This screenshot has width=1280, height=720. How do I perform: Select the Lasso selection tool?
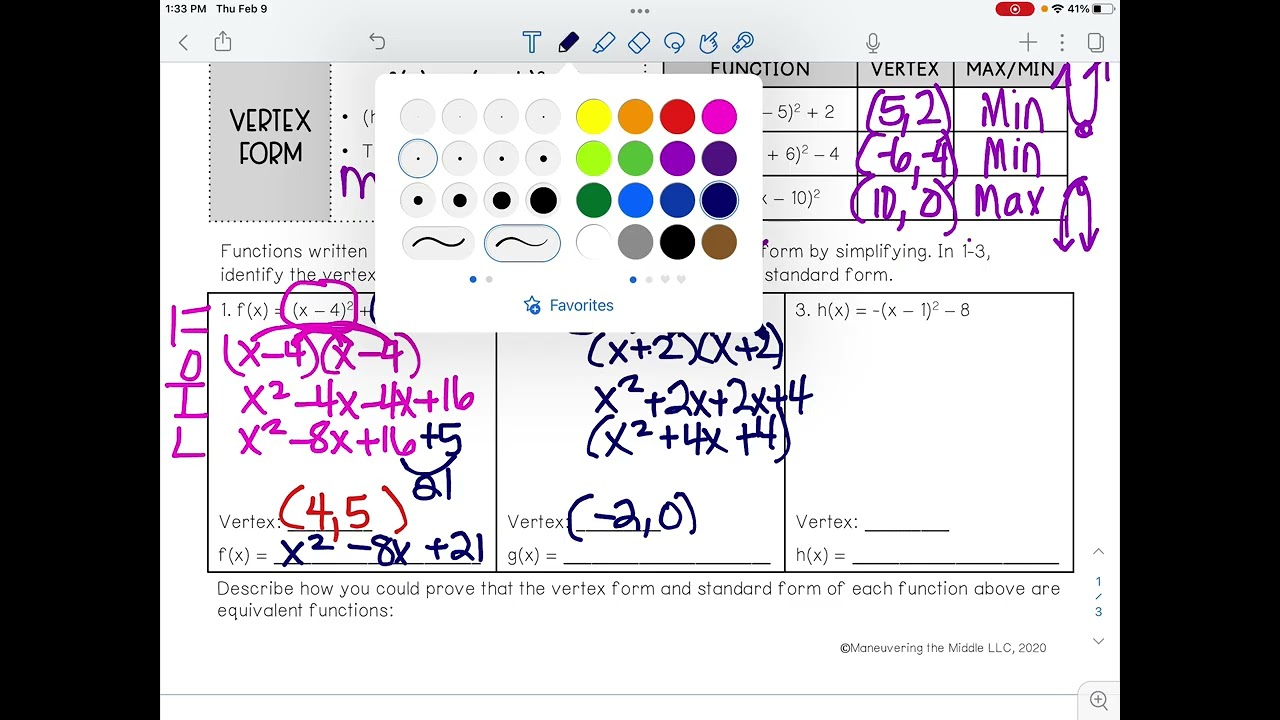coord(674,42)
